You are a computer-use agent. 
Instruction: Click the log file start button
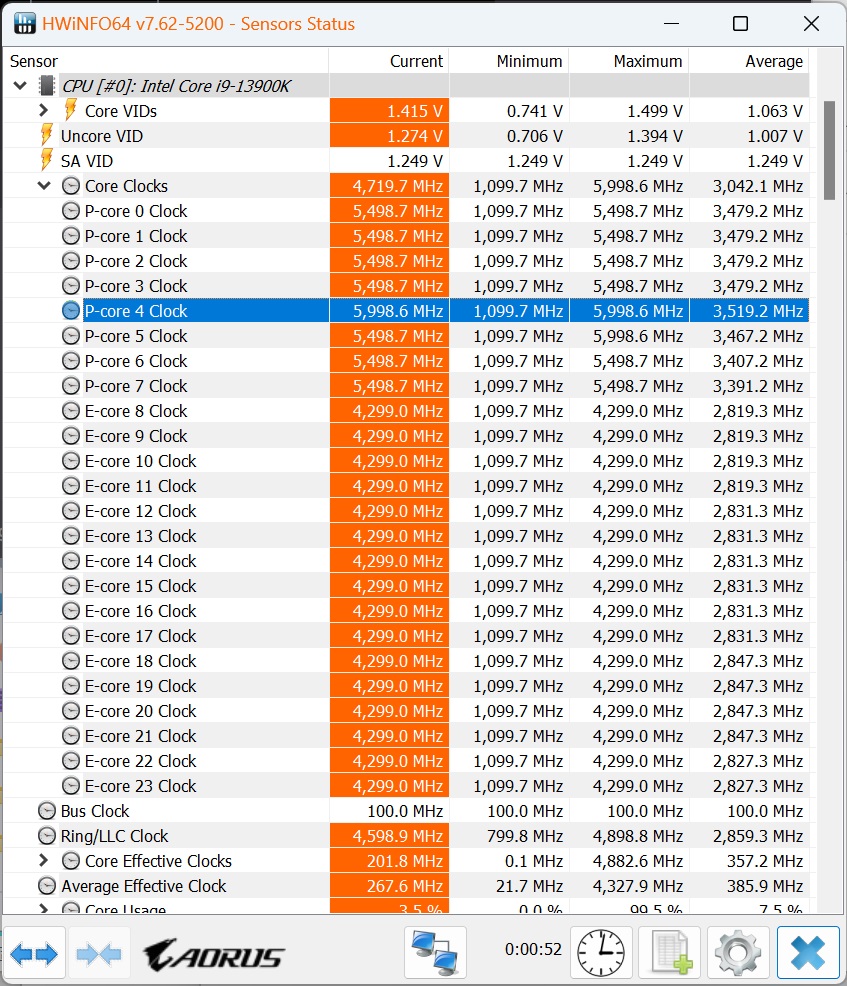pyautogui.click(x=670, y=953)
